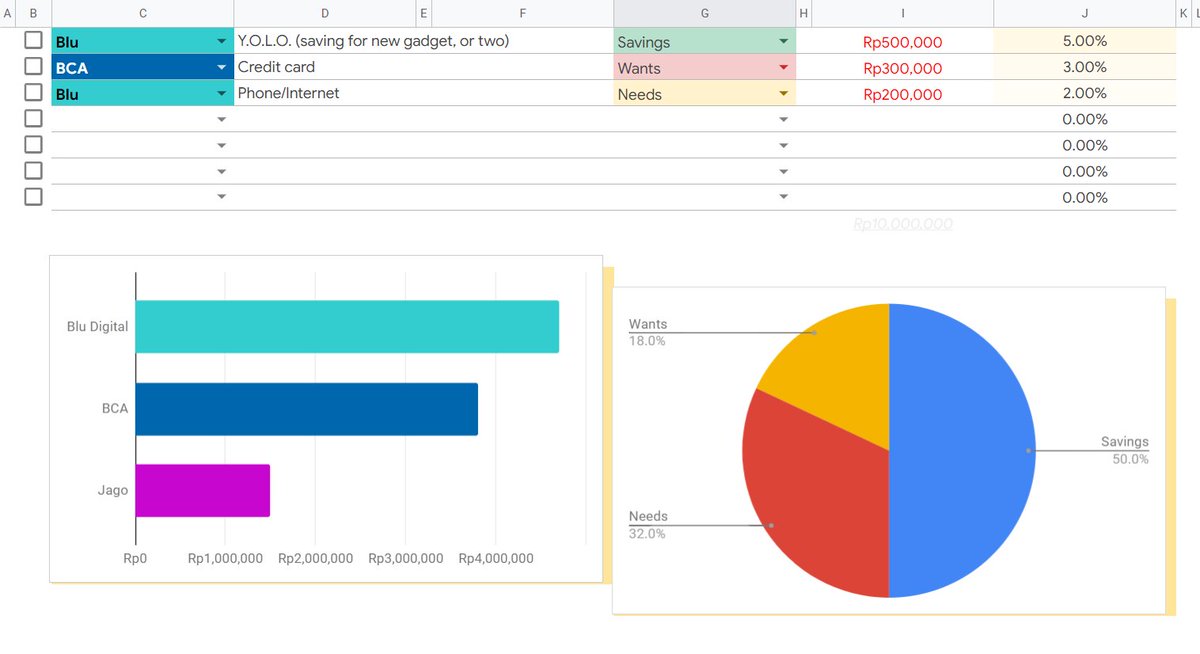Viewport: 1200px width, 654px height.
Task: Select the Credit card description cell
Action: [424, 67]
